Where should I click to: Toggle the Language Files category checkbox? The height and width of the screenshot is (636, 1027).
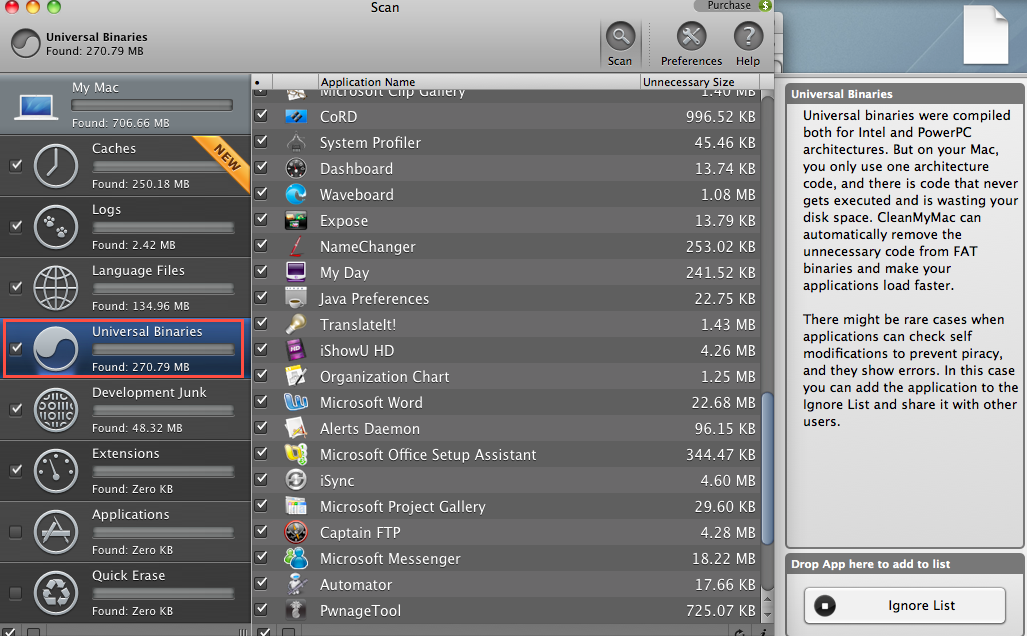(16, 288)
